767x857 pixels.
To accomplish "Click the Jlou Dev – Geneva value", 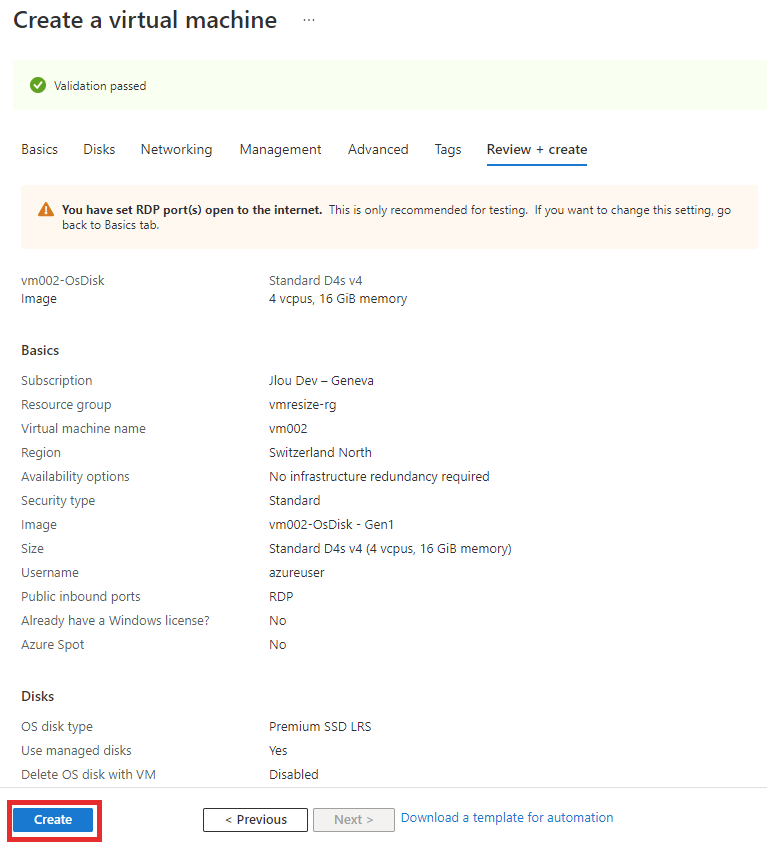I will click(x=321, y=380).
